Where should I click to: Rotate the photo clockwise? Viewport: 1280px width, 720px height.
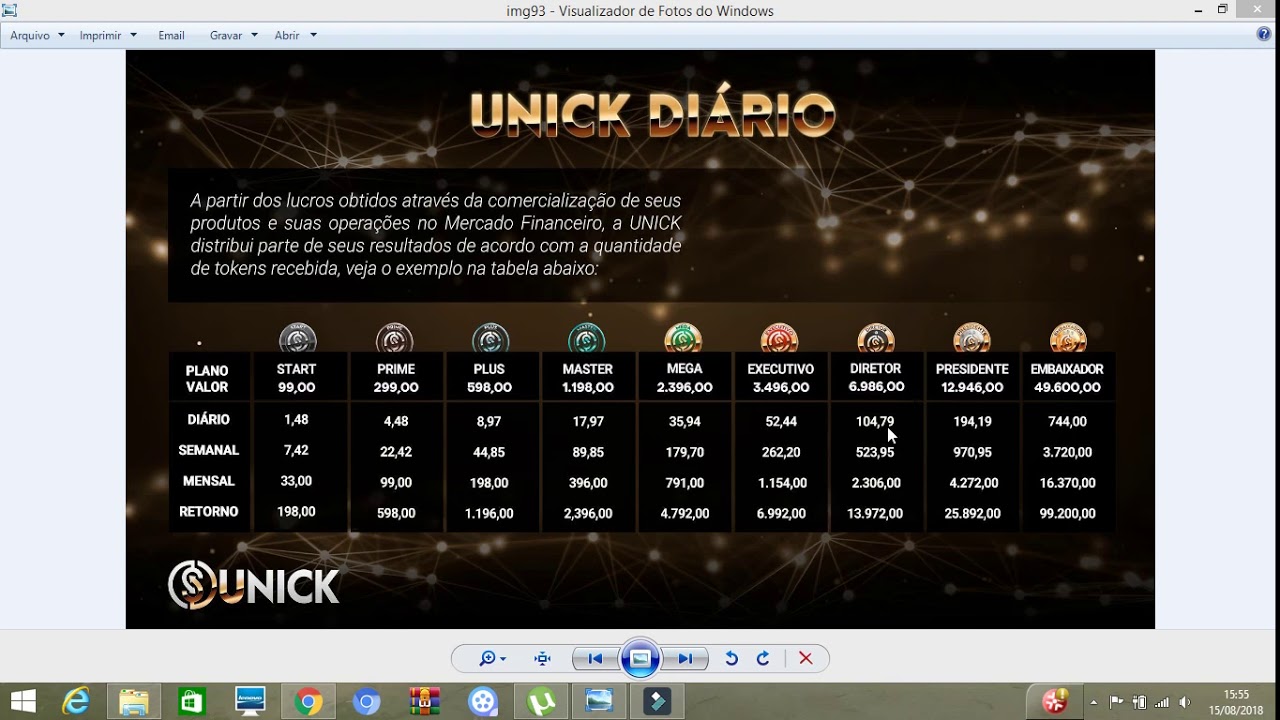[763, 658]
